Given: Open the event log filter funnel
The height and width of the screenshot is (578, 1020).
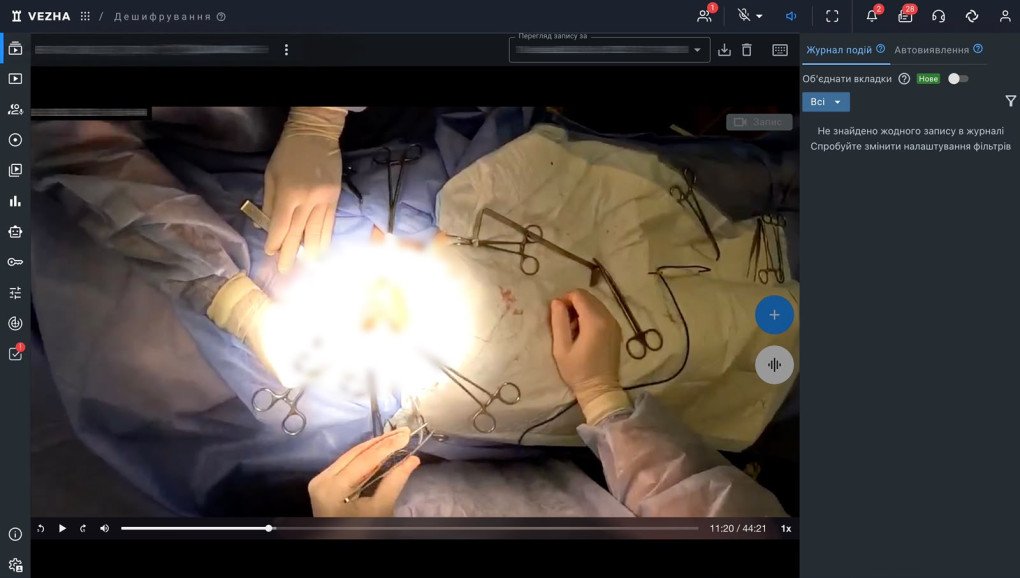Looking at the screenshot, I should click(1010, 101).
